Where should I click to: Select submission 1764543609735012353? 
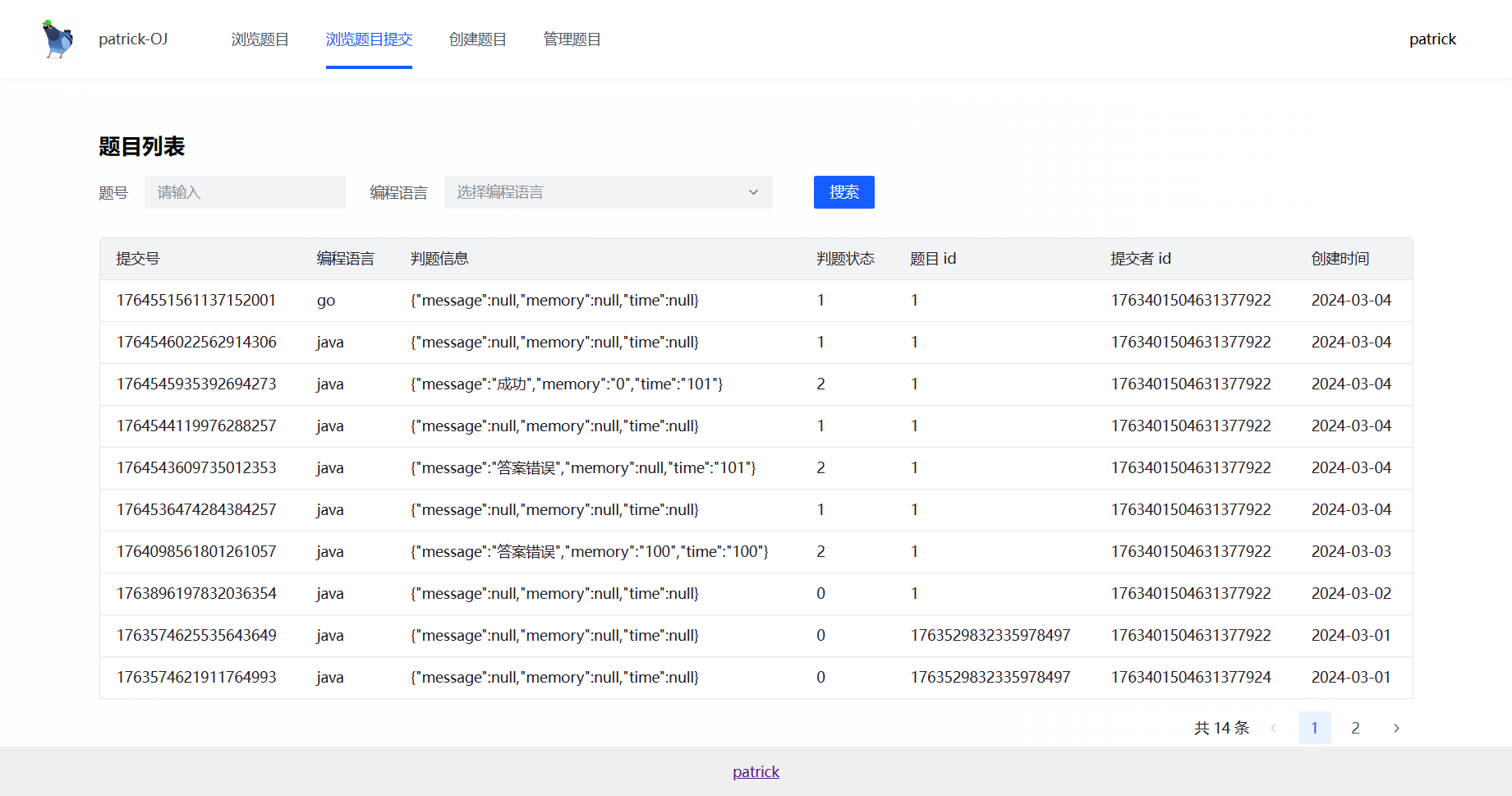tap(196, 467)
